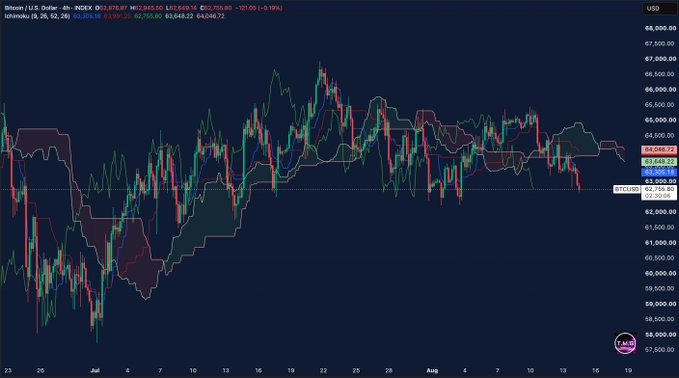Click the -121.05 (-0.19%) change value

coord(259,8)
